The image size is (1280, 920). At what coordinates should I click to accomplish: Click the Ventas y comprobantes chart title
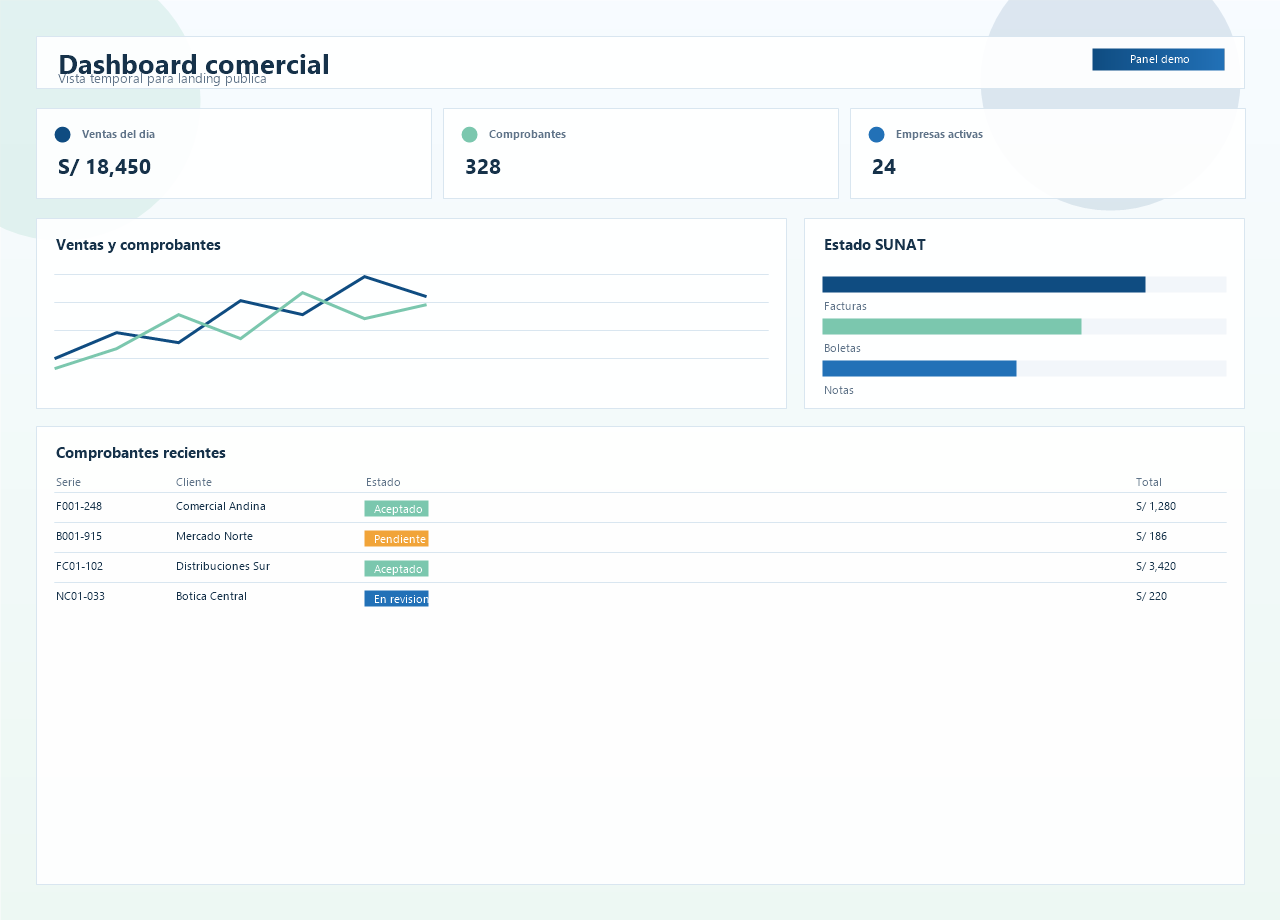coord(138,245)
